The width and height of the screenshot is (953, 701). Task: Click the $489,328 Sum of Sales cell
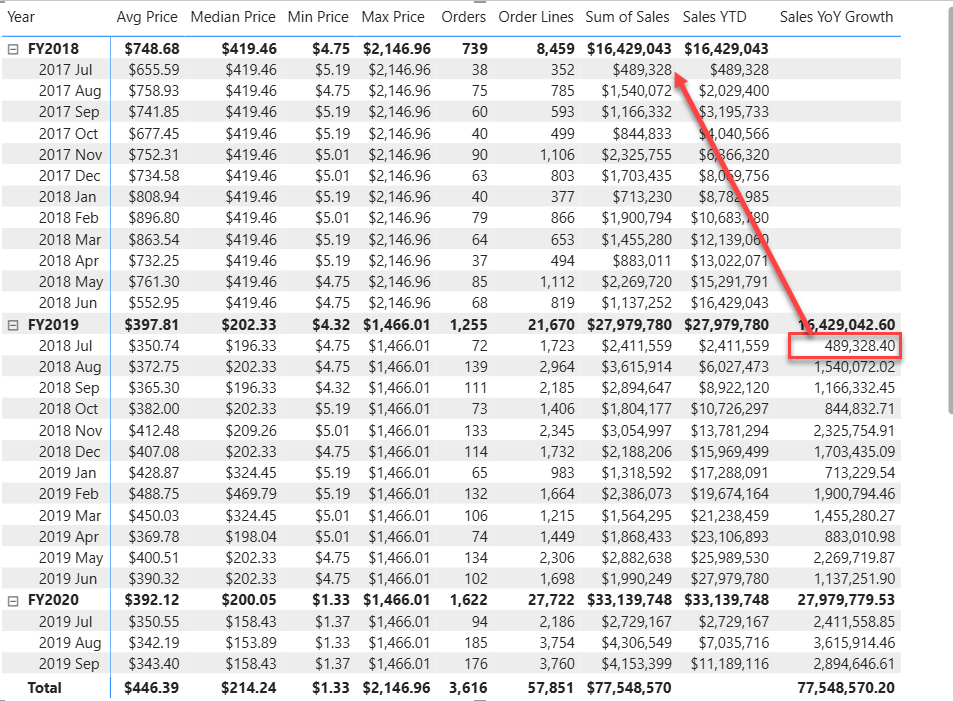coord(642,70)
